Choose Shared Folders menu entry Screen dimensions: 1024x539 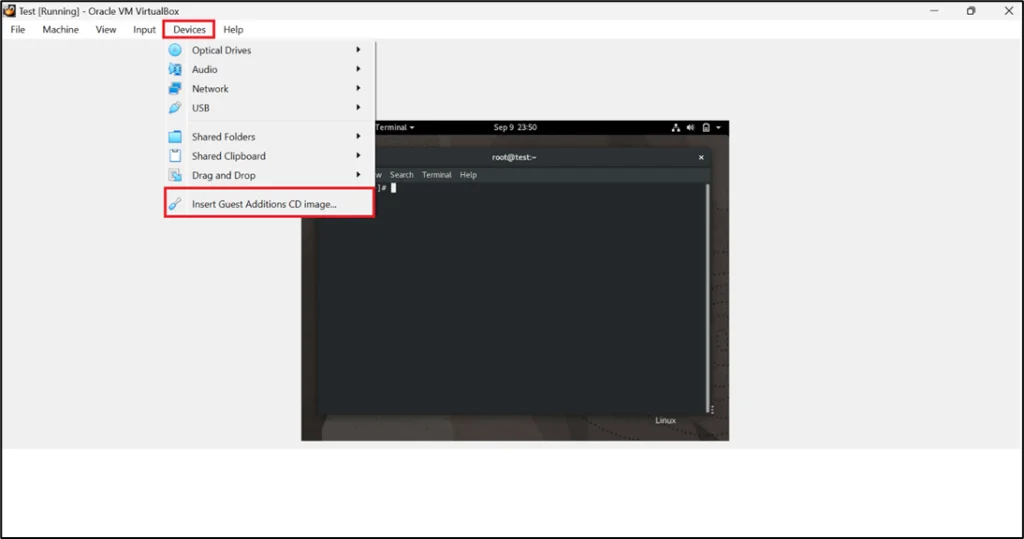[269, 137]
